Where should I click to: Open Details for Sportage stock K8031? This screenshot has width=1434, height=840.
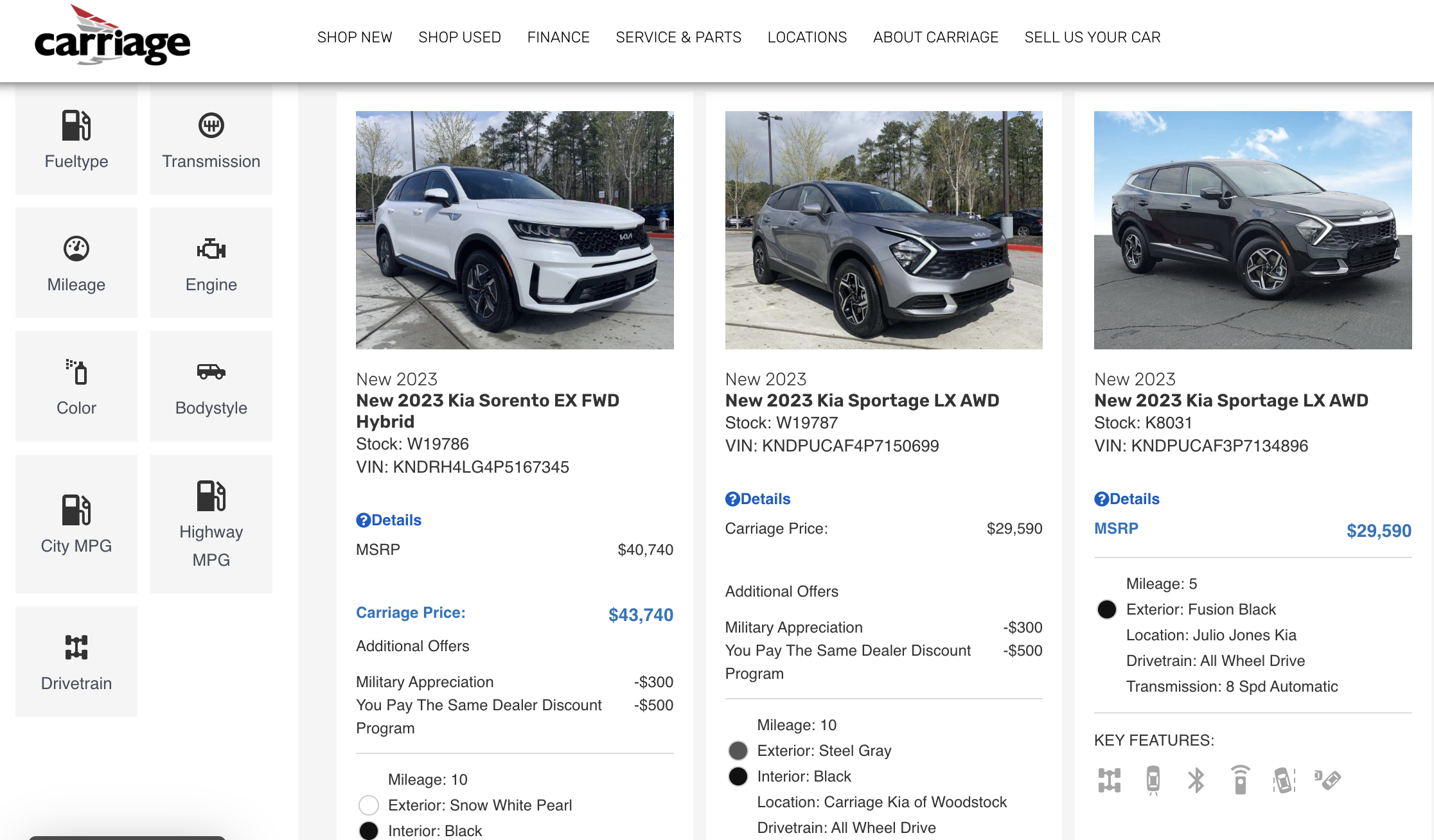(1127, 499)
